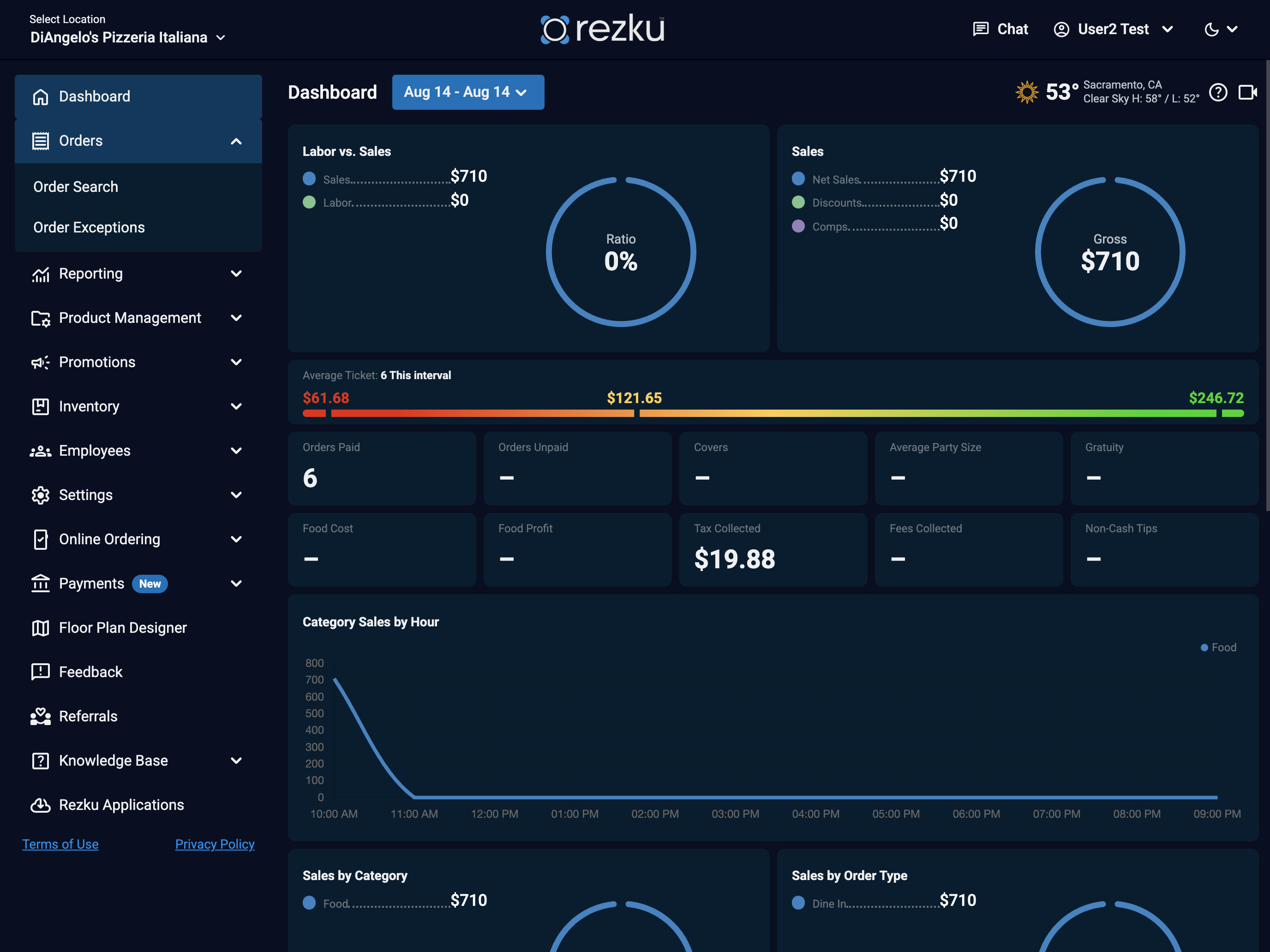Click the Referrals hearts icon
Image resolution: width=1270 pixels, height=952 pixels.
(40, 716)
